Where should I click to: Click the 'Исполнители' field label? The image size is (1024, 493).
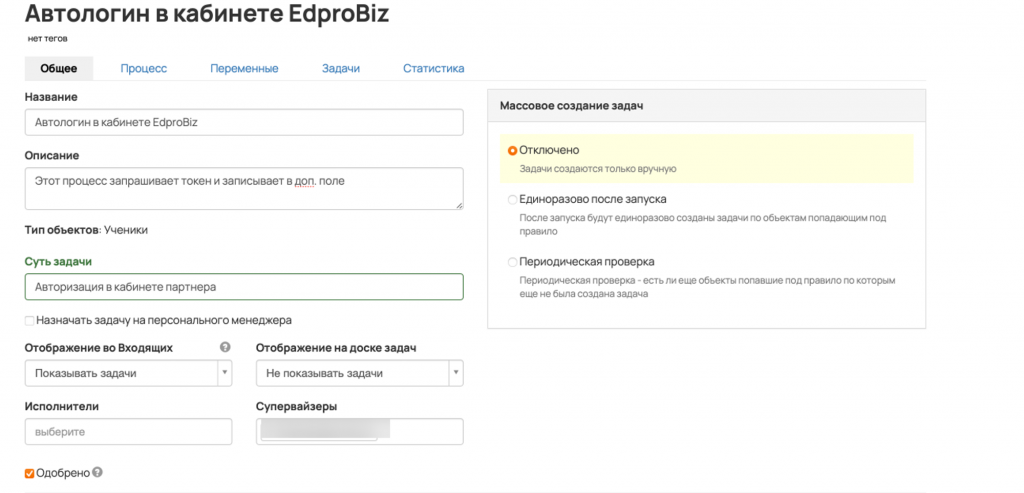(61, 406)
